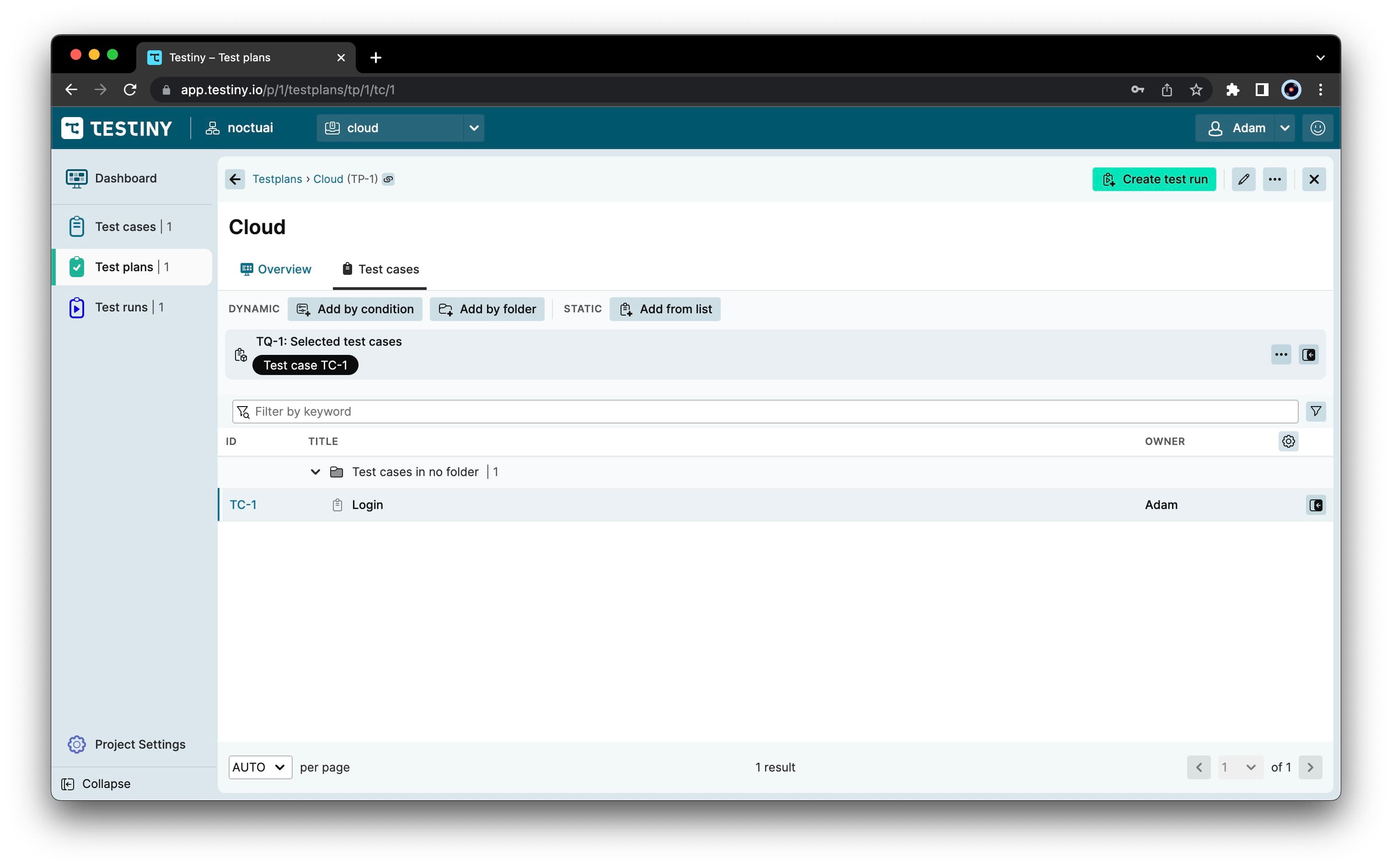Image resolution: width=1392 pixels, height=868 pixels.
Task: Click the feedback smiley icon in header
Action: pyautogui.click(x=1317, y=128)
